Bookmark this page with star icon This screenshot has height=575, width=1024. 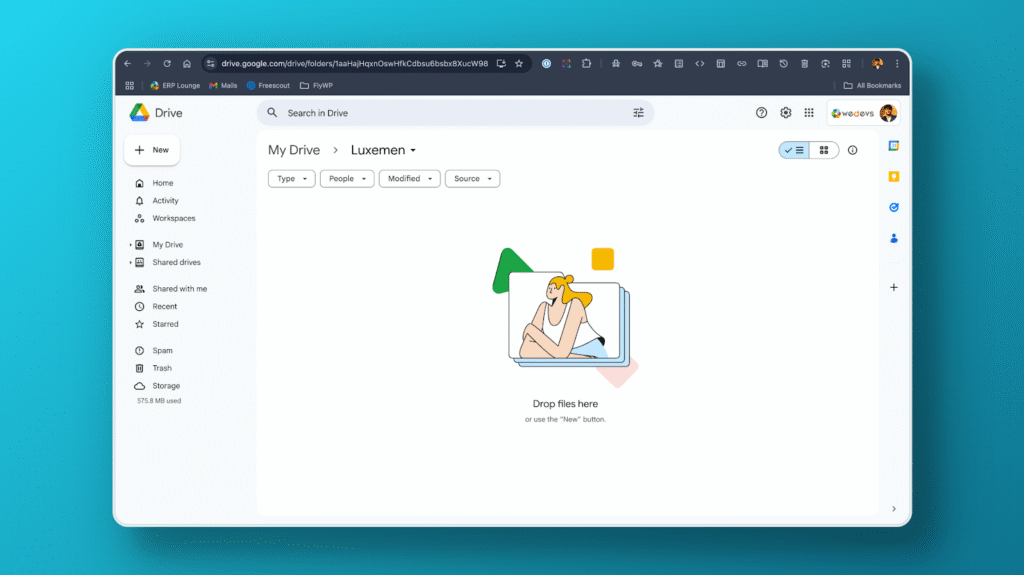[519, 63]
